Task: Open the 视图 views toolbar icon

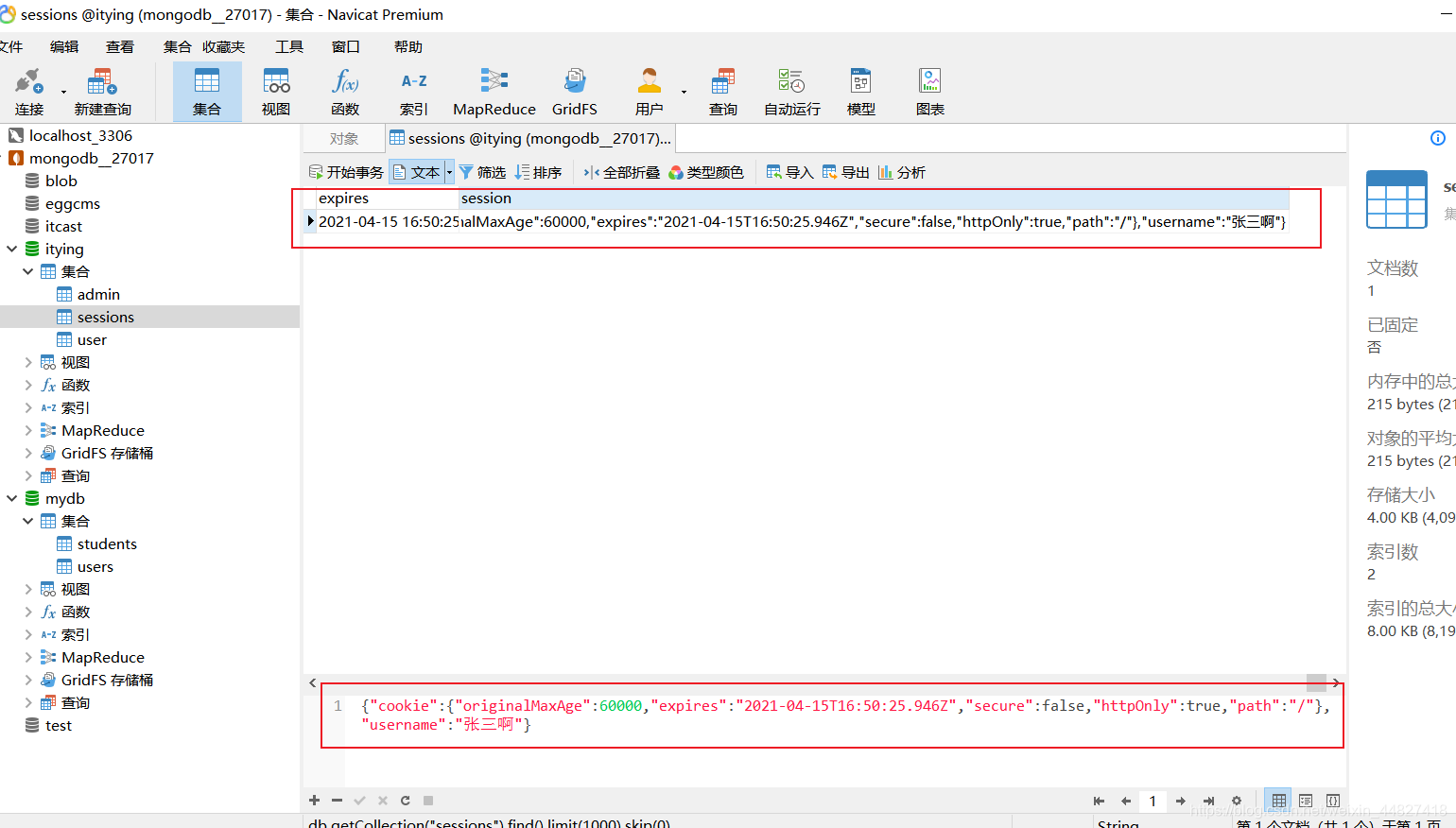Action: coord(276,92)
